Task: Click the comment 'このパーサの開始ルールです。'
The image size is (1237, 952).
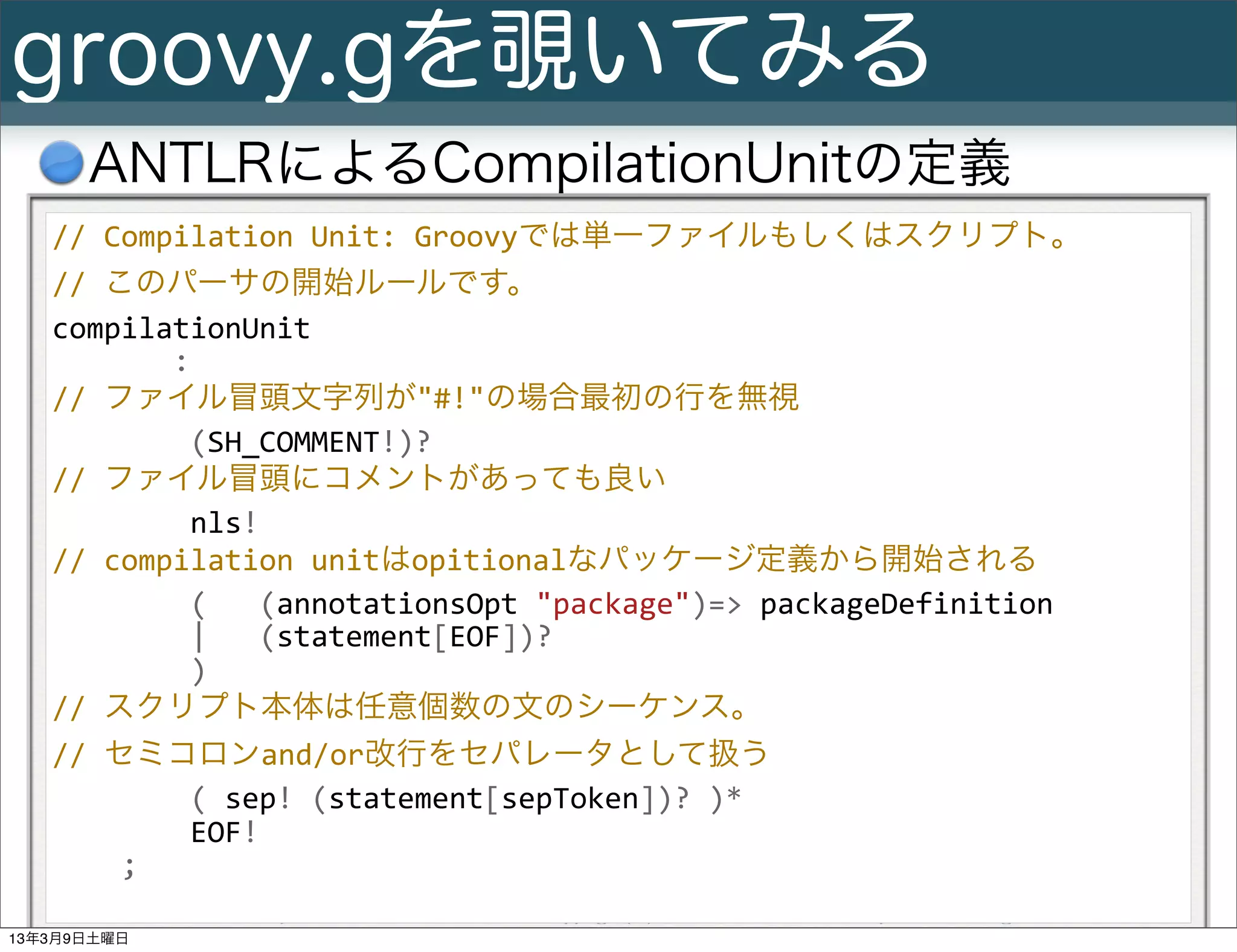Action: [x=315, y=282]
